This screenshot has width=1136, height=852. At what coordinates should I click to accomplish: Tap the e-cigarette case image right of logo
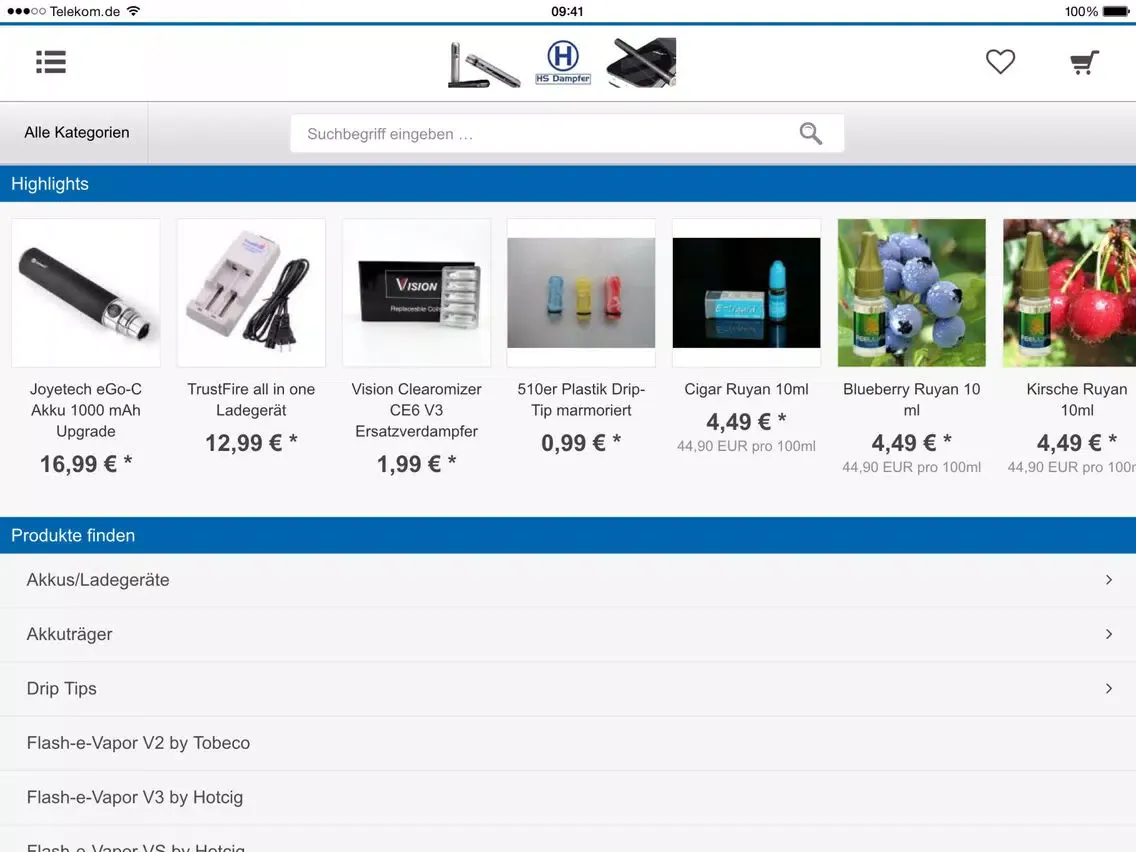tap(640, 62)
